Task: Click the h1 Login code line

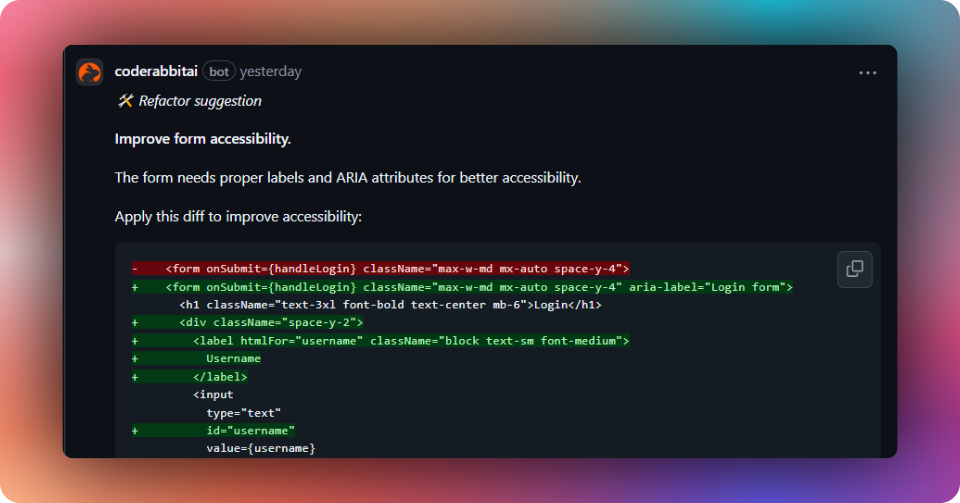Action: [391, 305]
